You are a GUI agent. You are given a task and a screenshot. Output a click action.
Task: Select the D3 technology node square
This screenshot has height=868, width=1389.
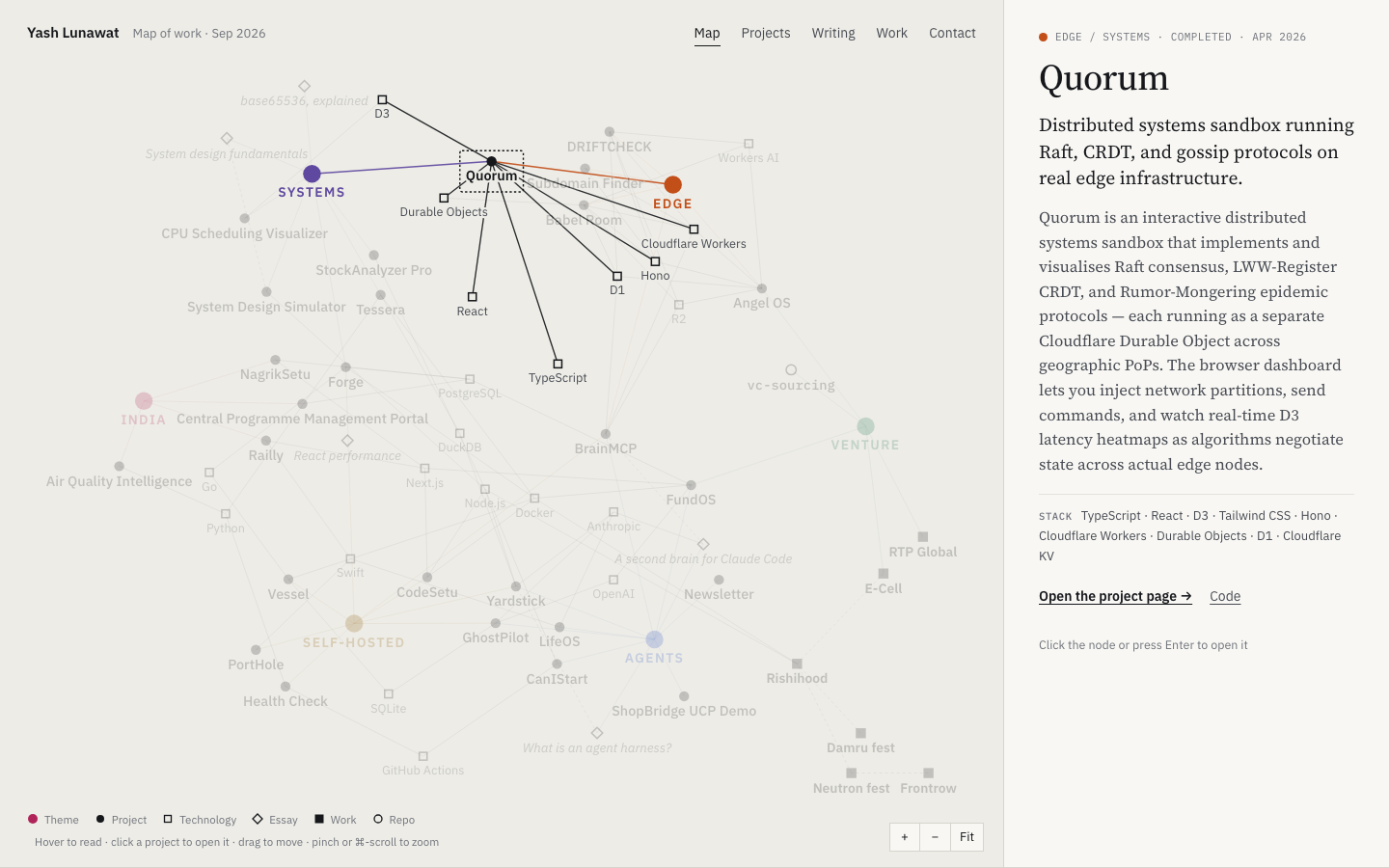pyautogui.click(x=382, y=99)
